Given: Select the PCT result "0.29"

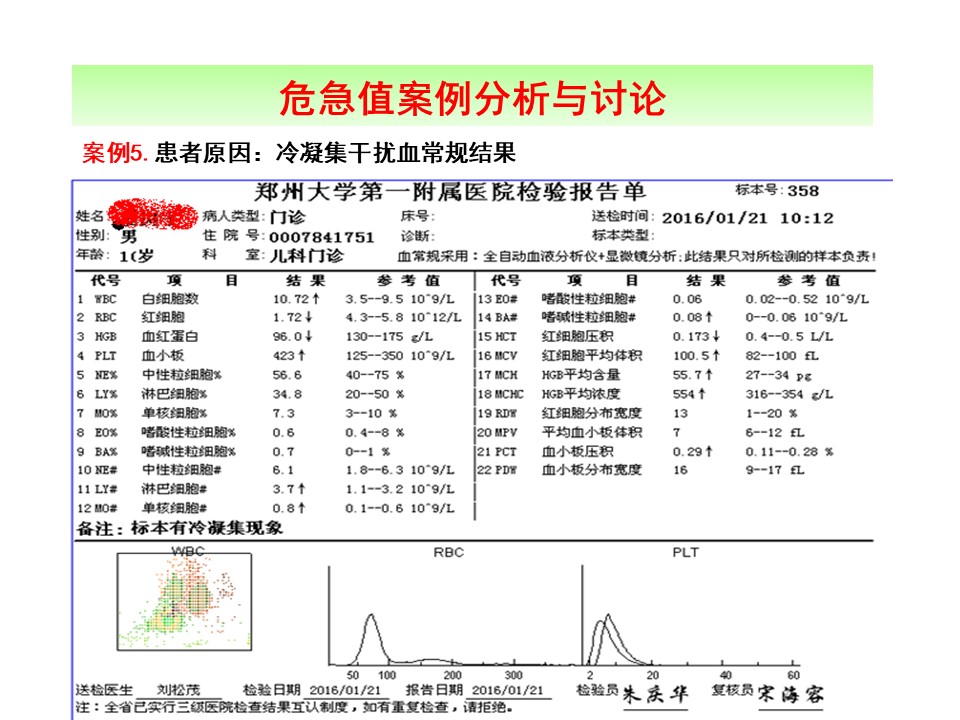Looking at the screenshot, I should tap(688, 451).
